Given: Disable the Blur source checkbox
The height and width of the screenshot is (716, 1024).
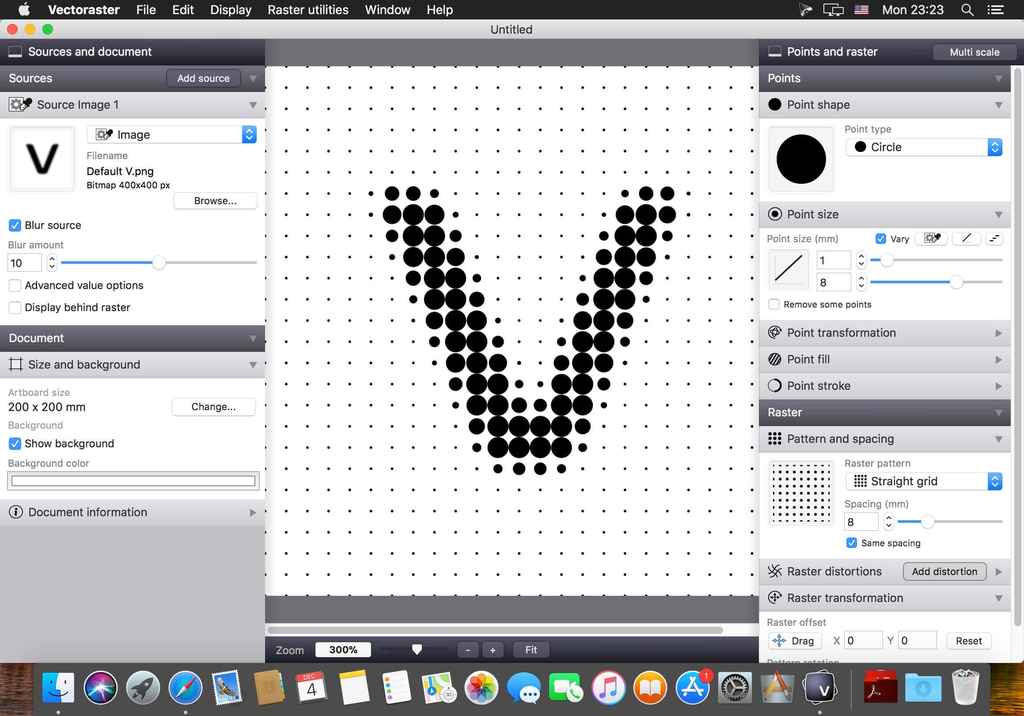Looking at the screenshot, I should point(15,225).
